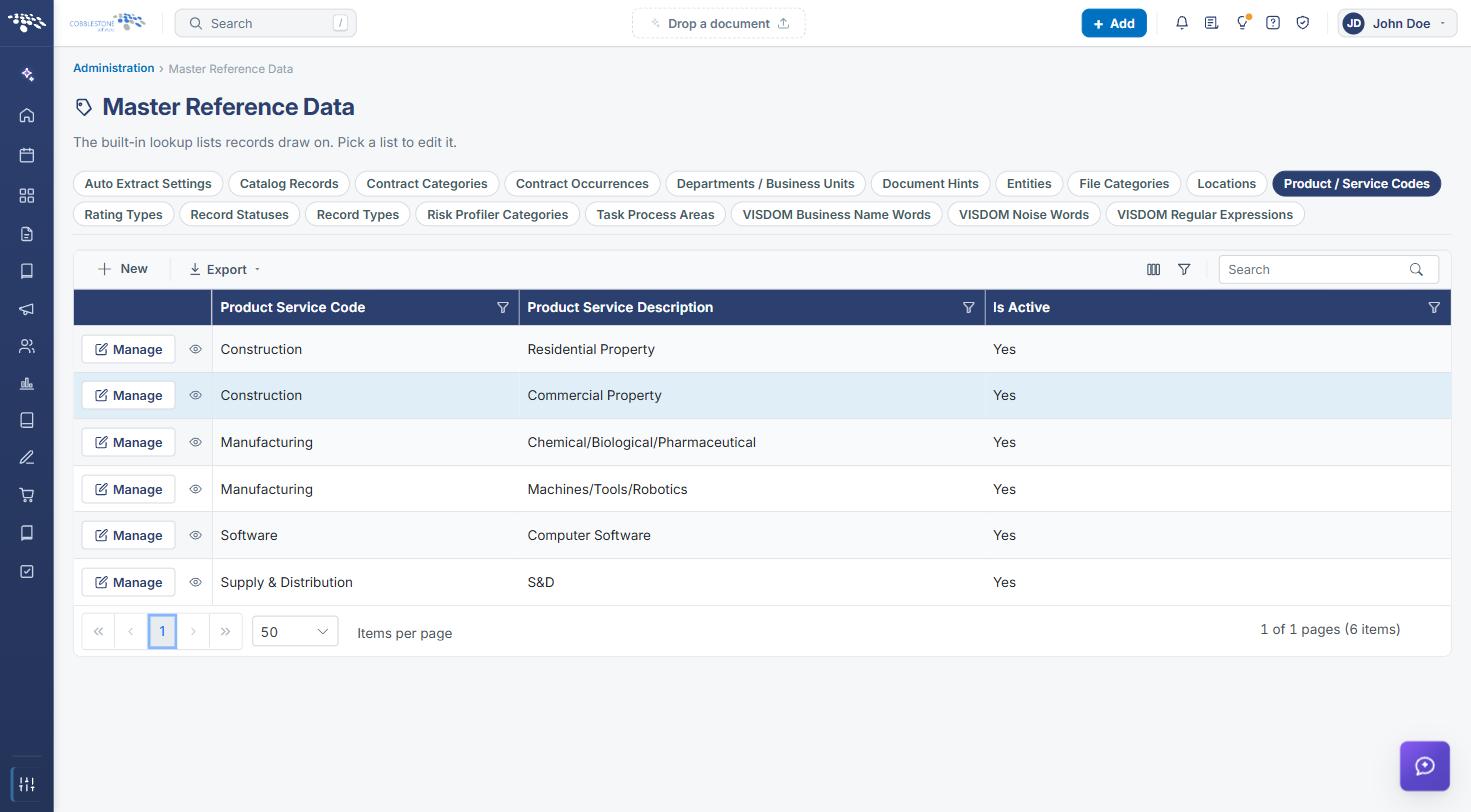Open the megaphone icon in sidebar
The height and width of the screenshot is (812, 1471).
[x=27, y=309]
